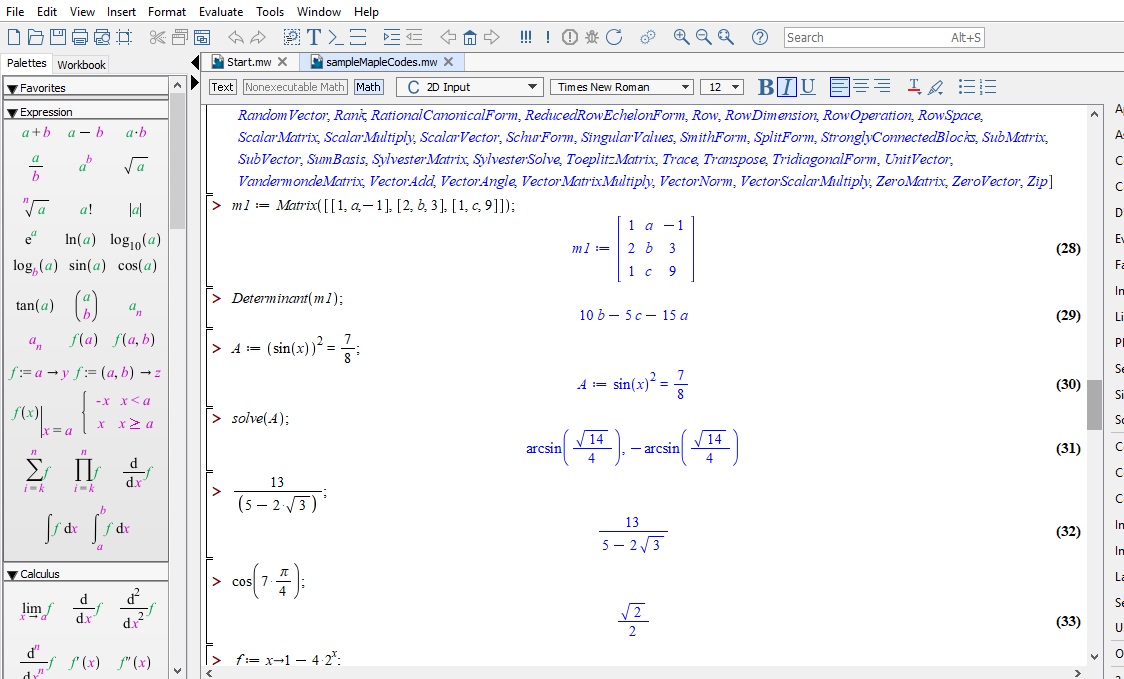Open debugger with bug icon

tap(591, 37)
